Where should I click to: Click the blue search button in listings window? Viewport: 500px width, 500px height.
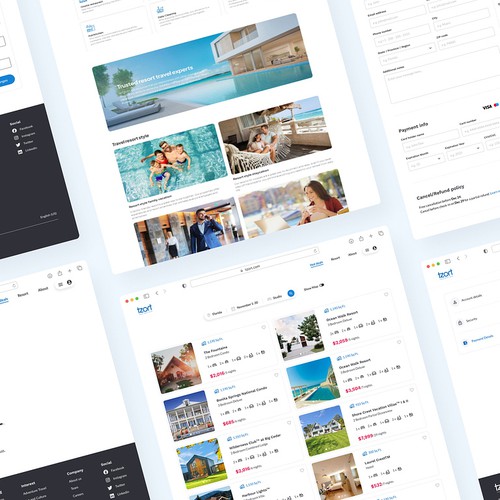(291, 293)
